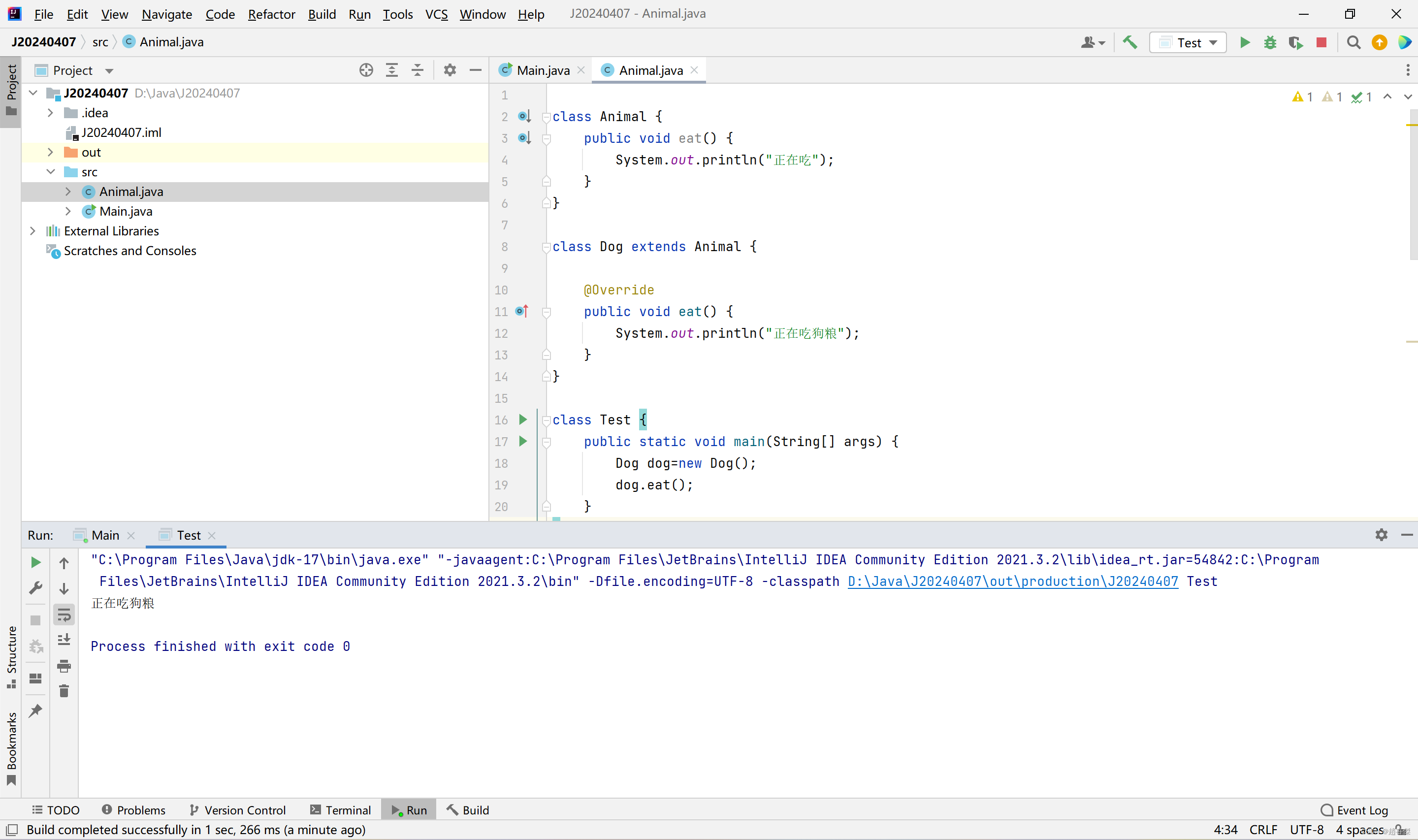1418x840 pixels.
Task: Clear console output with trash icon
Action: pos(64,691)
